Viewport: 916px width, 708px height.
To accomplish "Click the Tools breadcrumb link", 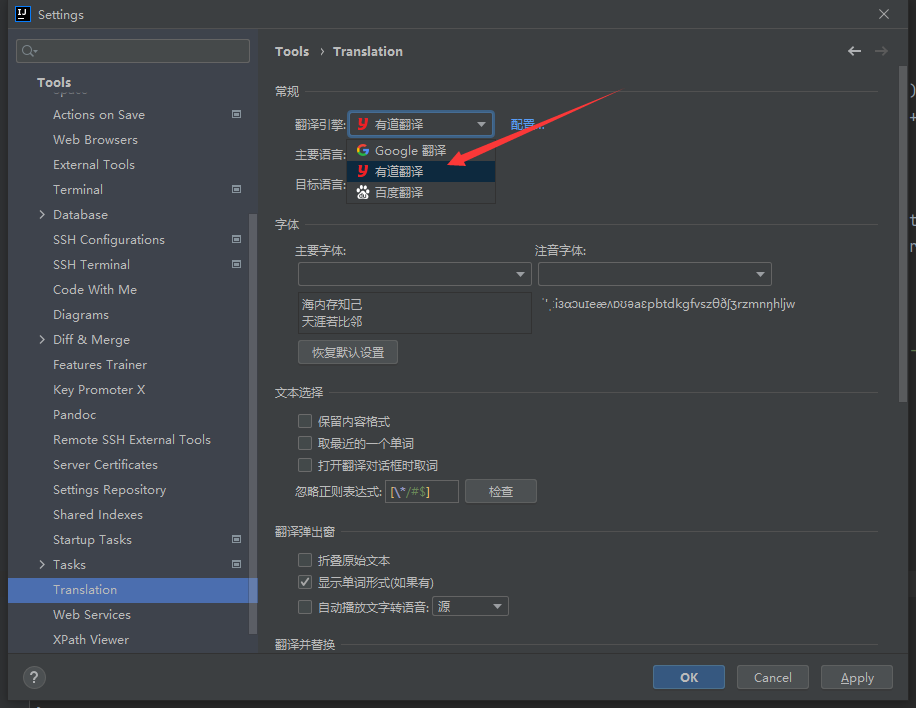I will [x=292, y=51].
